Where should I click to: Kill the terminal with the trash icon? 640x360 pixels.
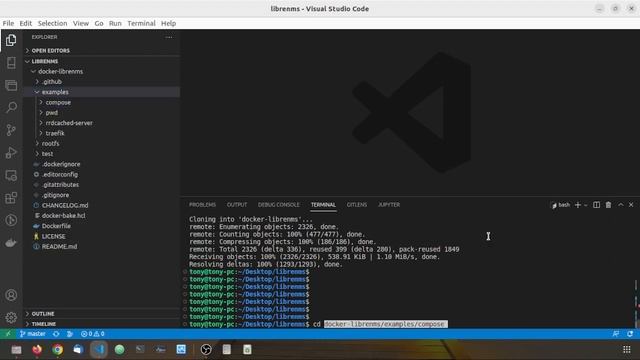608,205
